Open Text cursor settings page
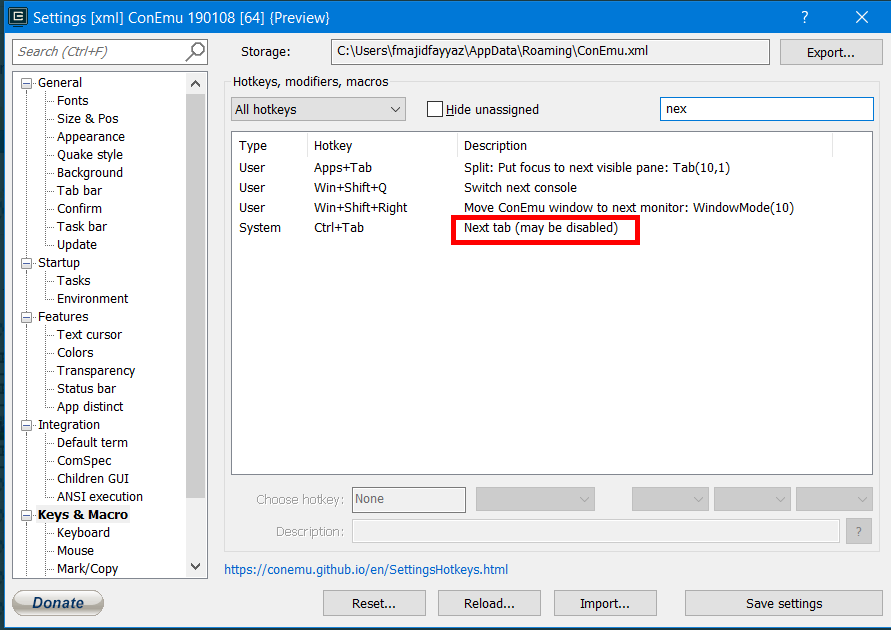Screen dimensions: 891x630 pos(89,335)
